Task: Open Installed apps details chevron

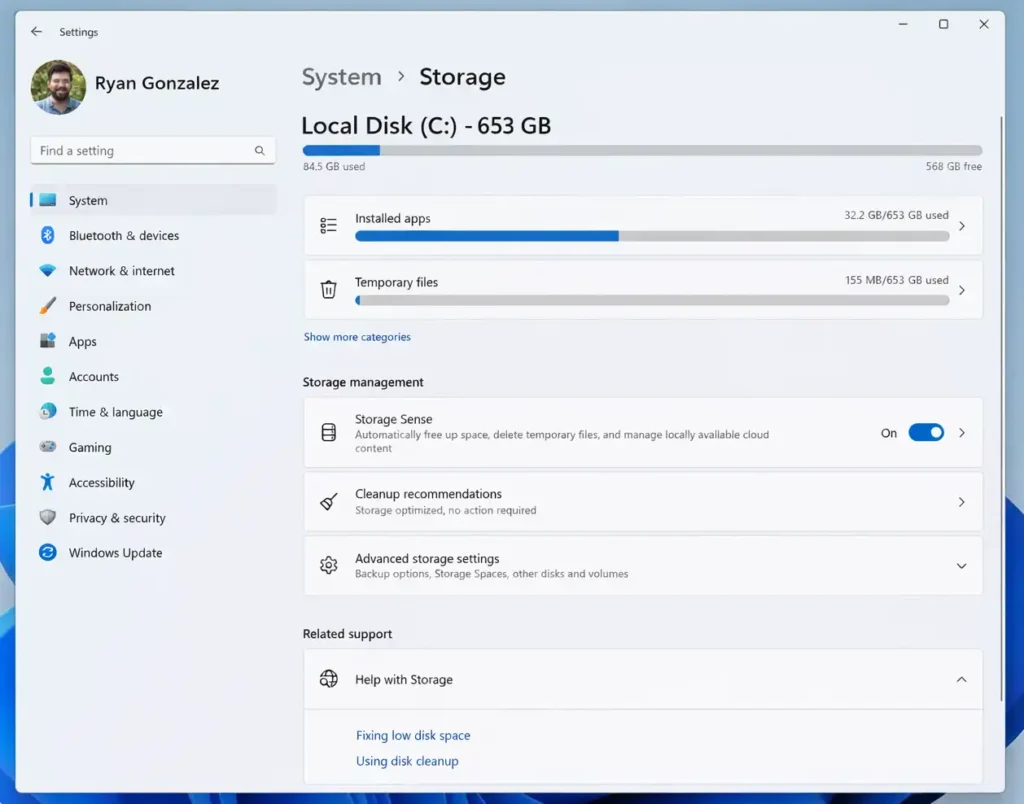Action: click(x=961, y=227)
